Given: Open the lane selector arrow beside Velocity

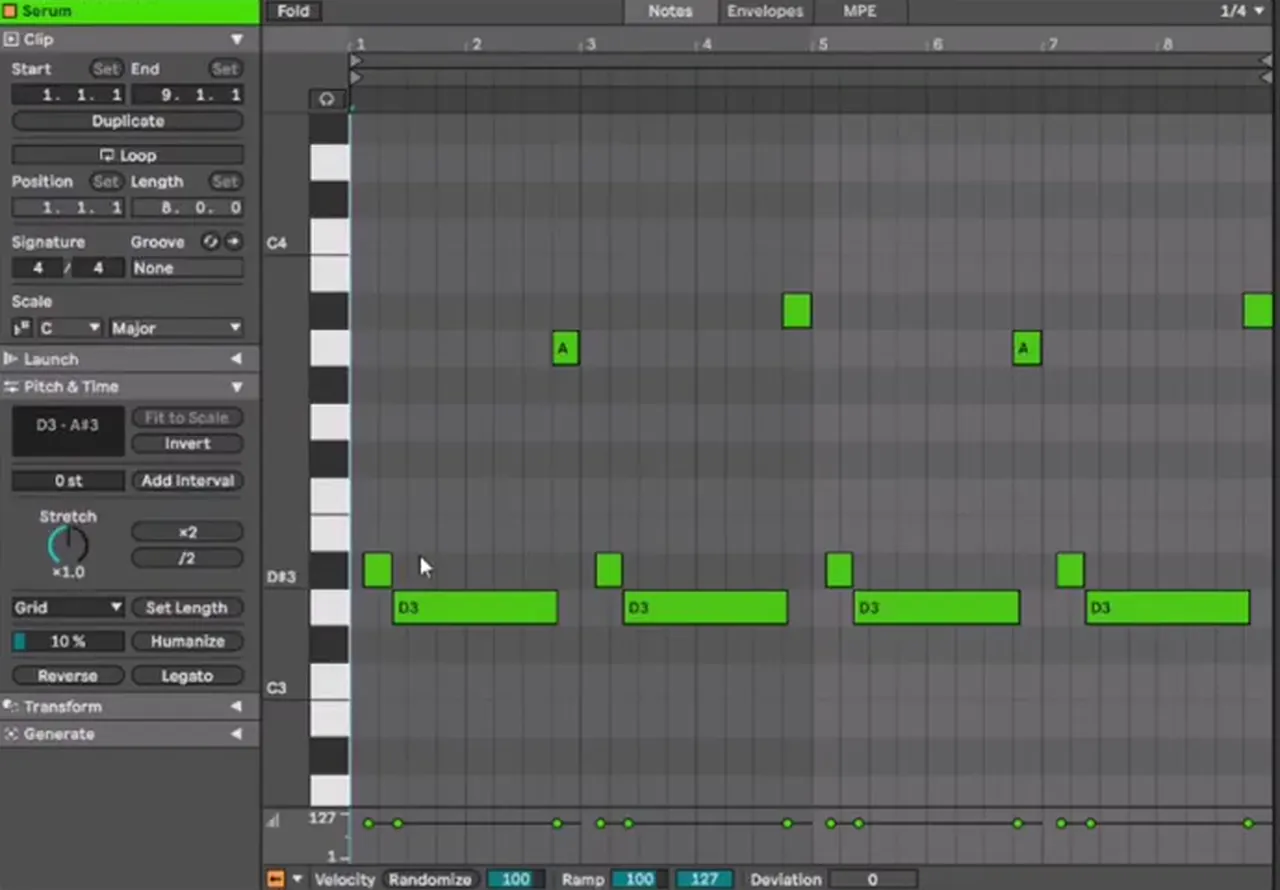Looking at the screenshot, I should click(x=297, y=879).
